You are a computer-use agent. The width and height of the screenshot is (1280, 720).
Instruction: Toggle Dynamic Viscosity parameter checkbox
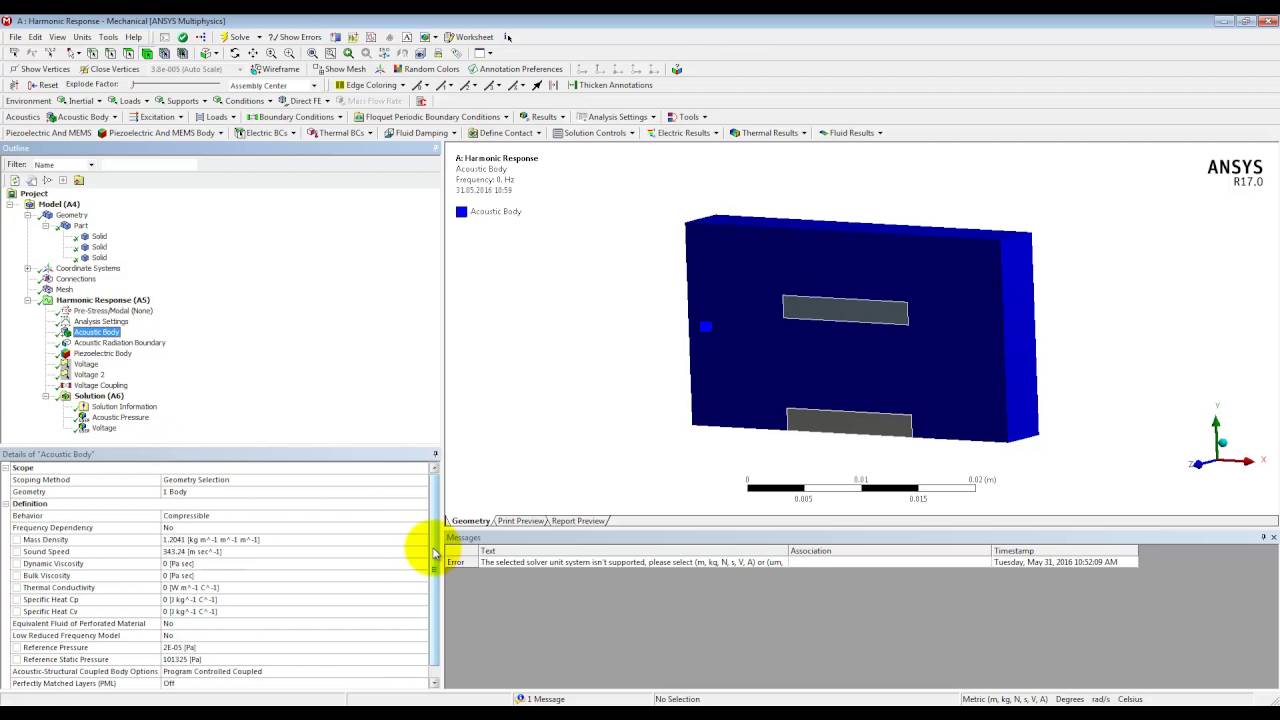point(16,564)
